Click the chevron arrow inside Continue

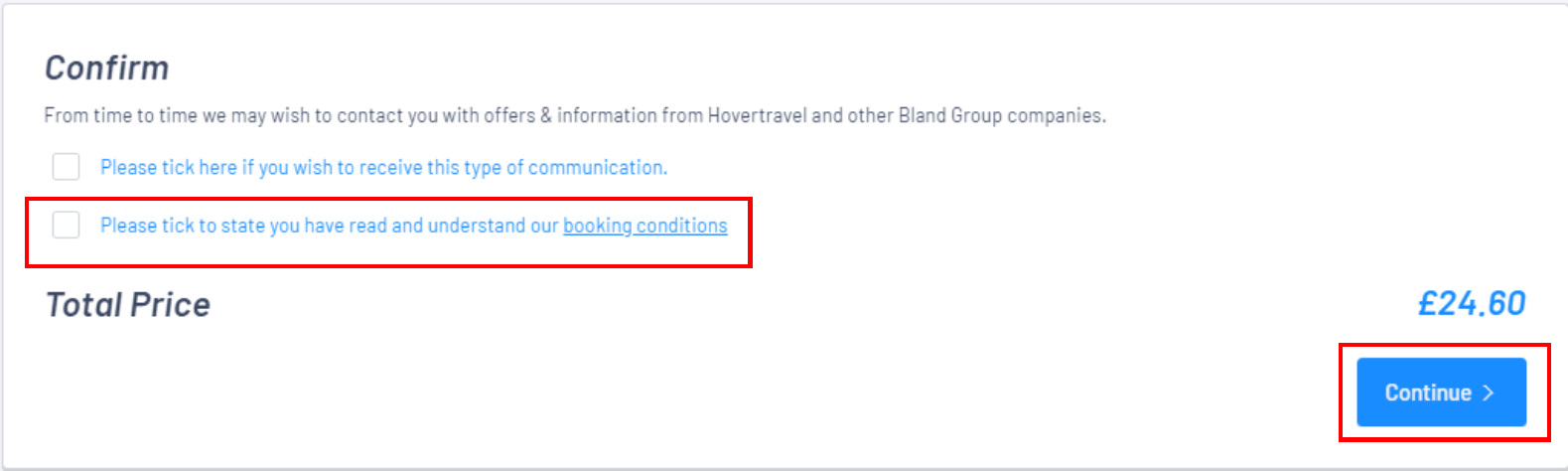point(1488,392)
